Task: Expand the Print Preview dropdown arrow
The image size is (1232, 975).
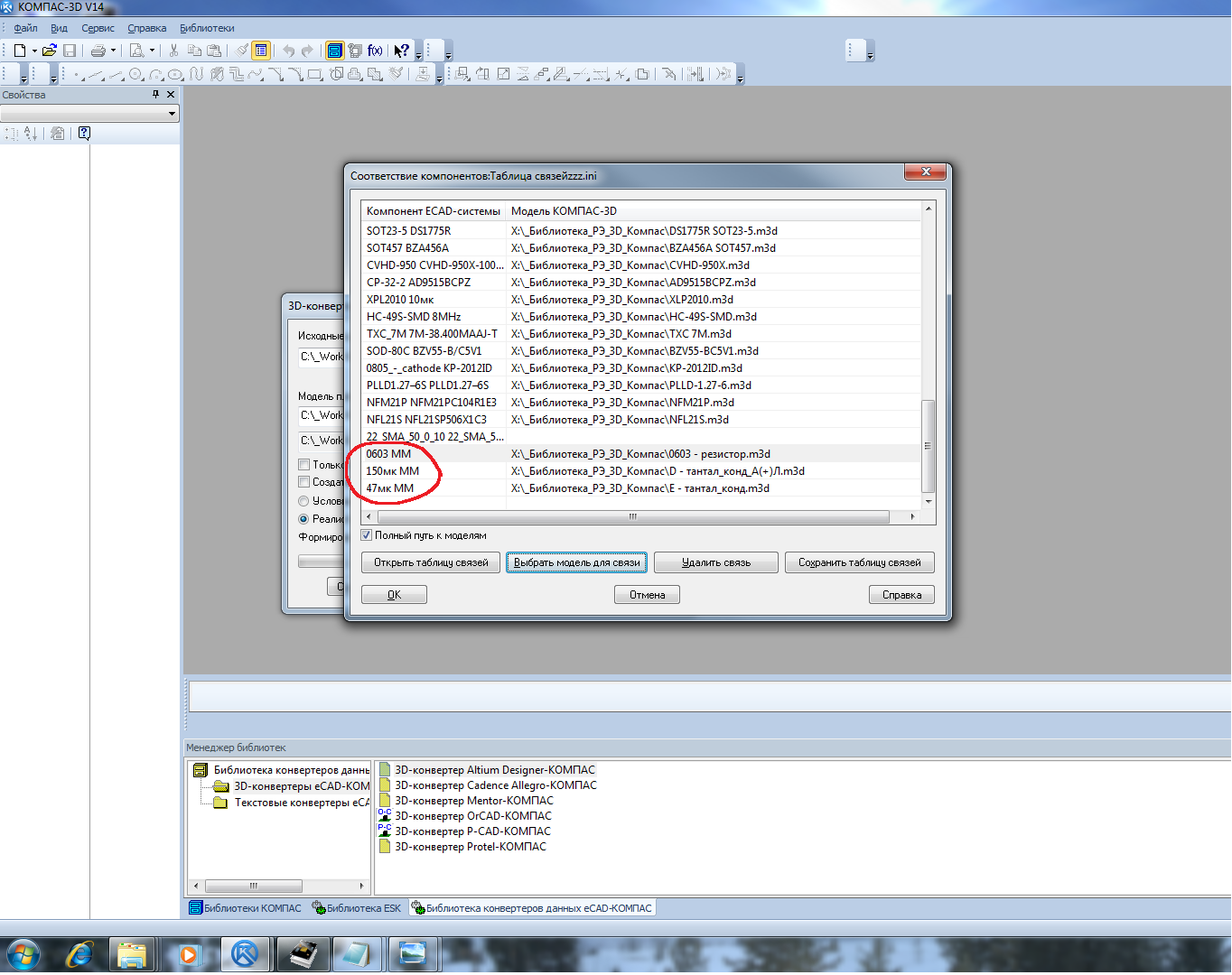Action: (152, 51)
